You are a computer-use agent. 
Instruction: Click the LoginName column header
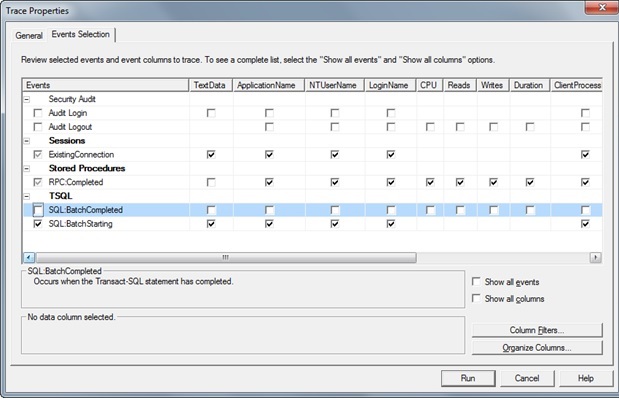click(390, 85)
